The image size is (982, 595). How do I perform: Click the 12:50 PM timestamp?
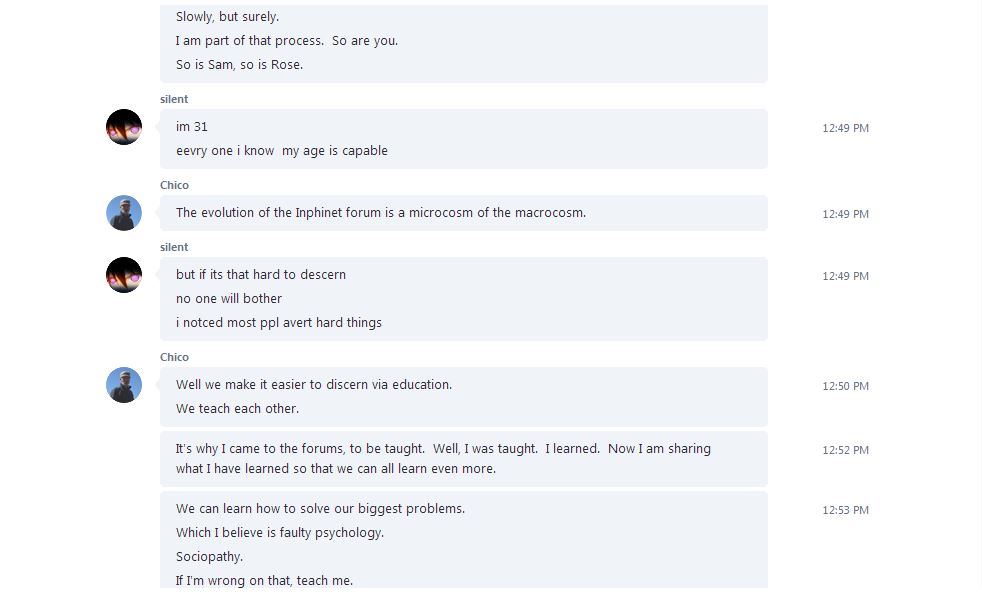[x=845, y=386]
